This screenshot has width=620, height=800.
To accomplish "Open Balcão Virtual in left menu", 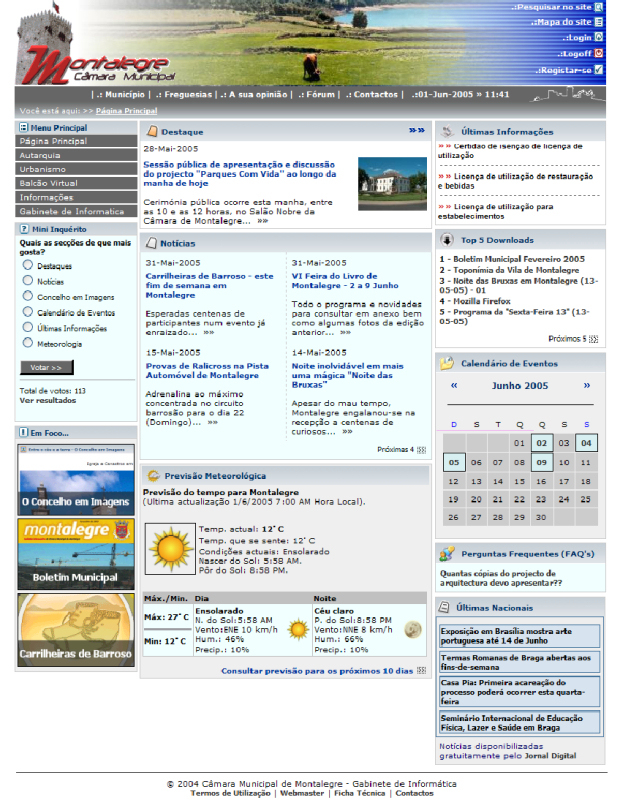I will [76, 183].
